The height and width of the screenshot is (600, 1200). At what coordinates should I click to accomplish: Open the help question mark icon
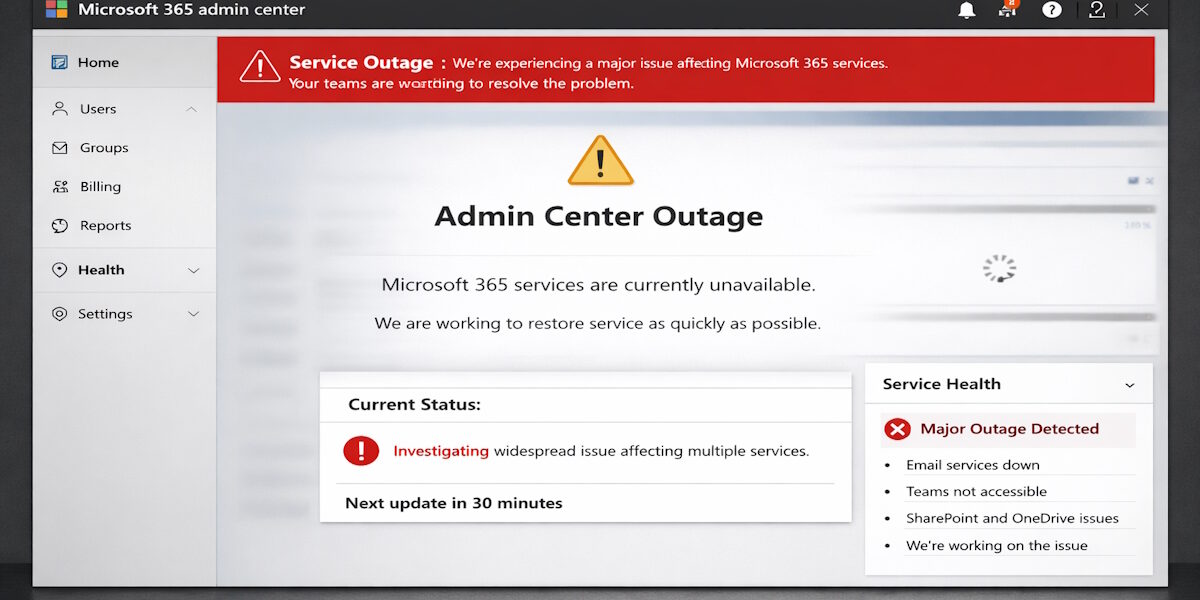(1051, 10)
